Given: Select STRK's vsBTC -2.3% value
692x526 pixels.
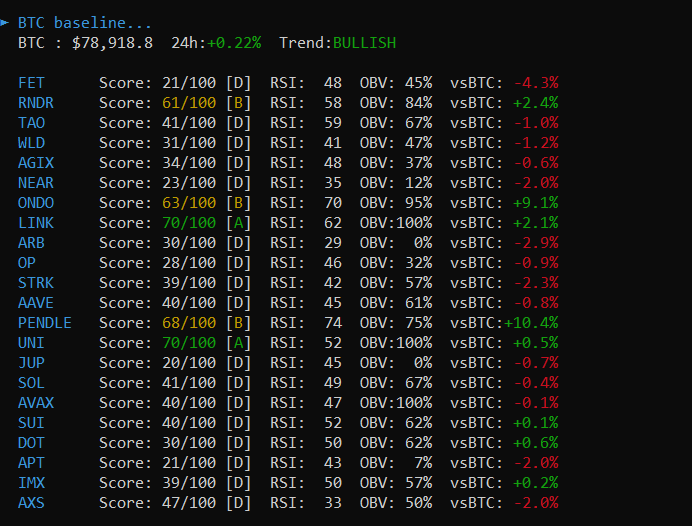Looking at the screenshot, I should coord(536,283).
